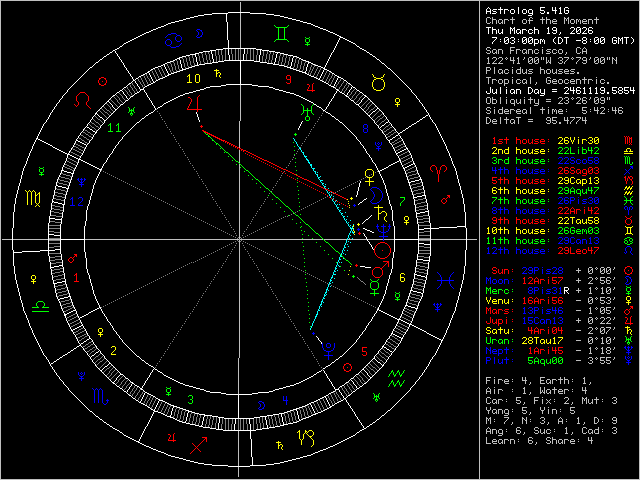Select the 'Sidereal time: 5:42:46' line

pyautogui.click(x=554, y=111)
